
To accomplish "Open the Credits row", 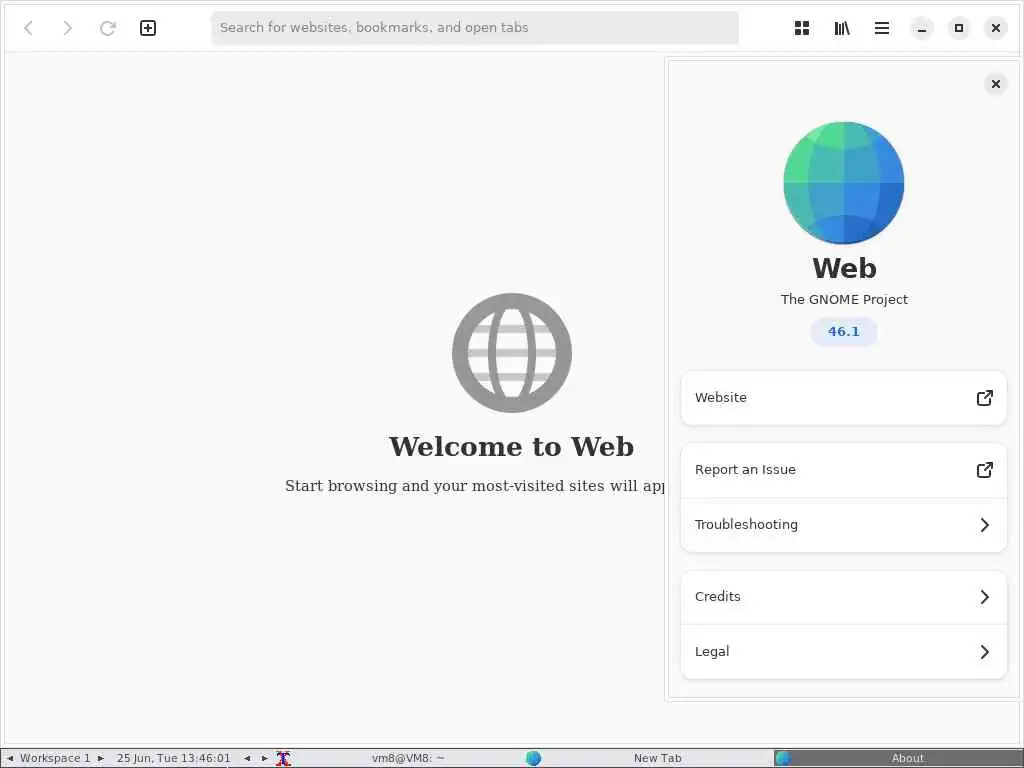I will click(844, 597).
